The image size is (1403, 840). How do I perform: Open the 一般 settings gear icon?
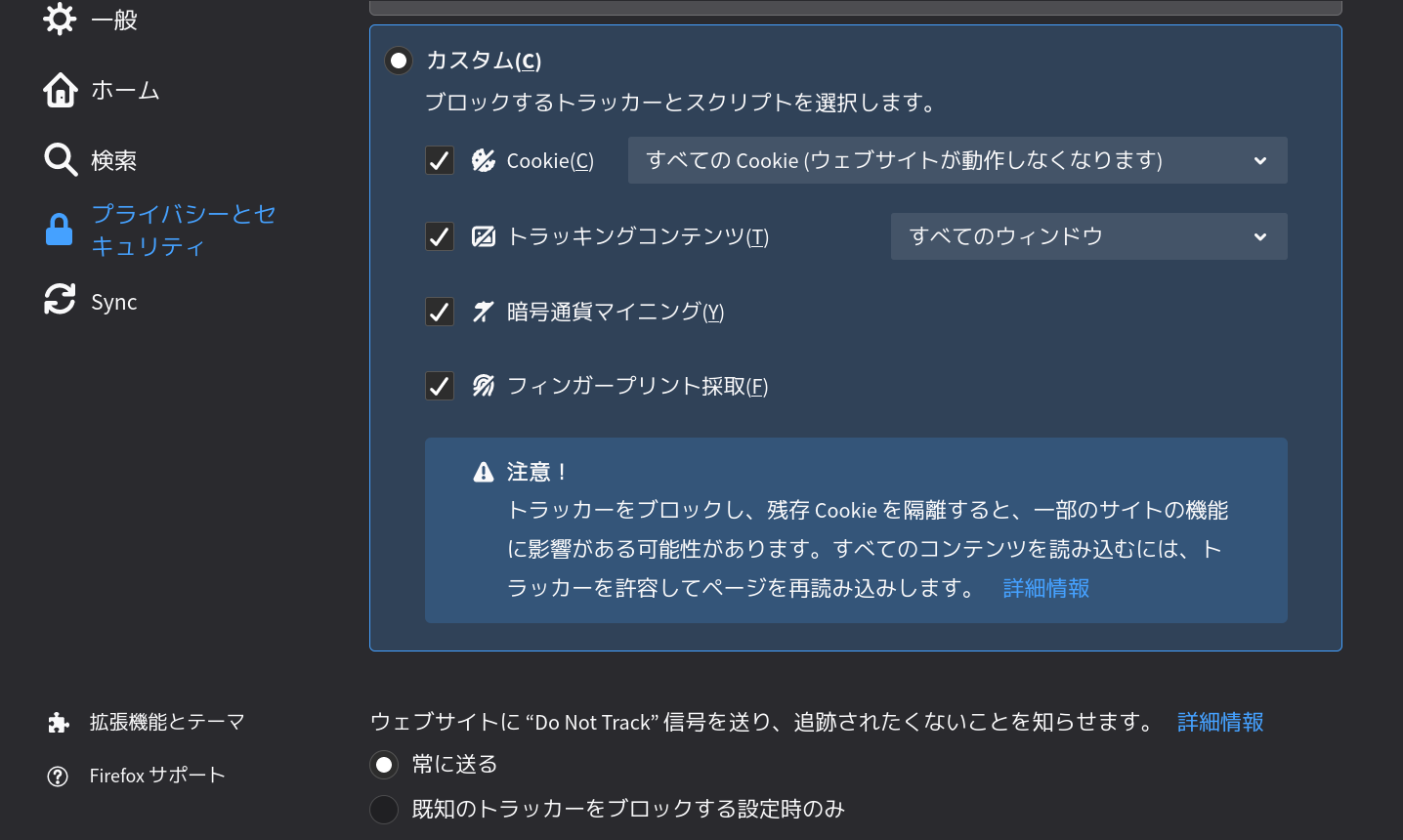[x=60, y=18]
